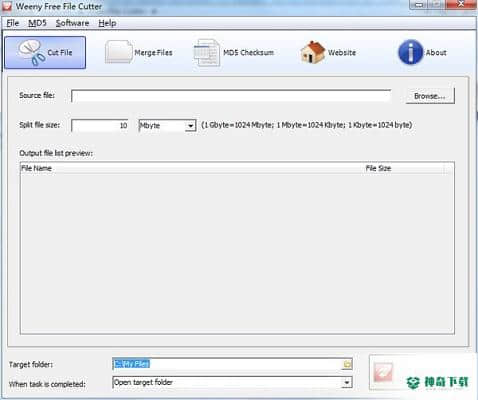Expand the Open target folder dropdown

347,382
